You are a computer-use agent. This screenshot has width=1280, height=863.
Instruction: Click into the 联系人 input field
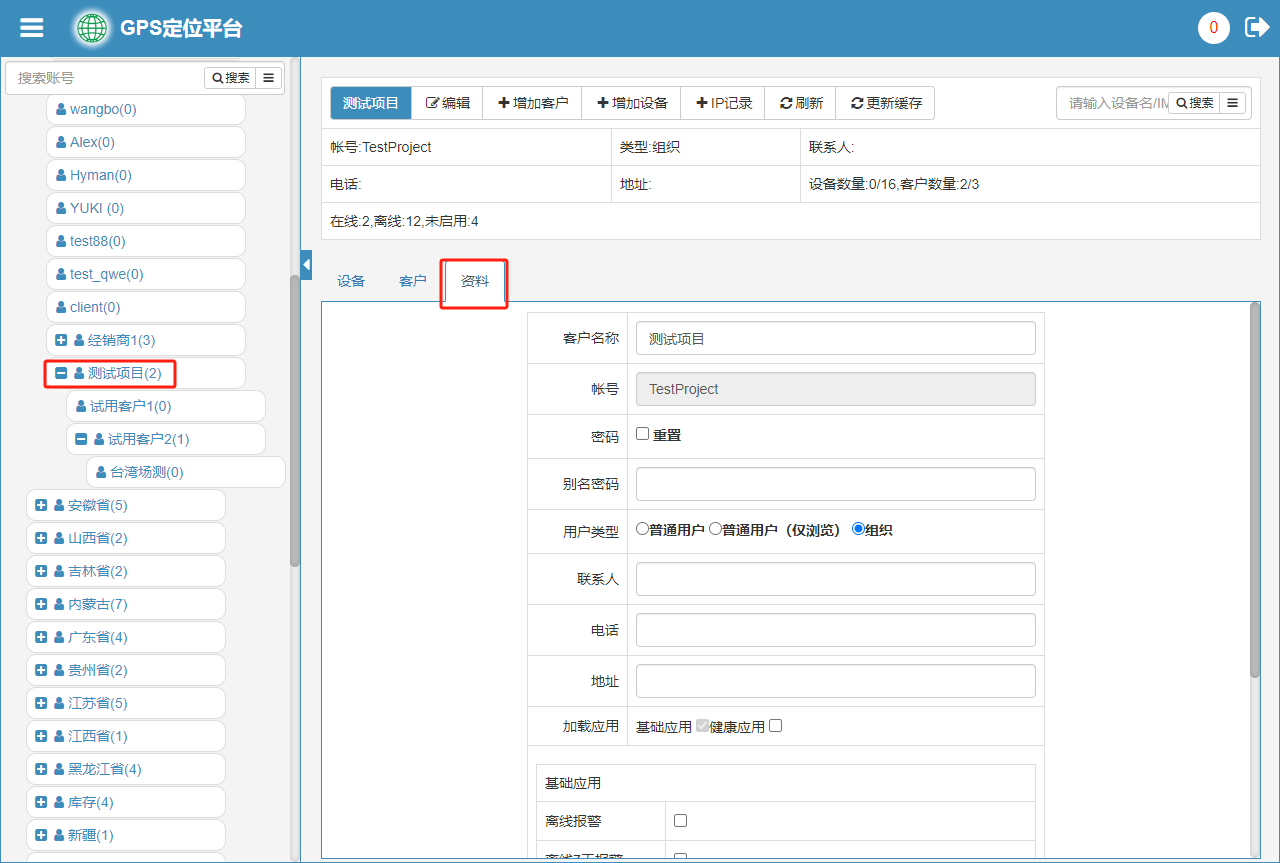[835, 579]
